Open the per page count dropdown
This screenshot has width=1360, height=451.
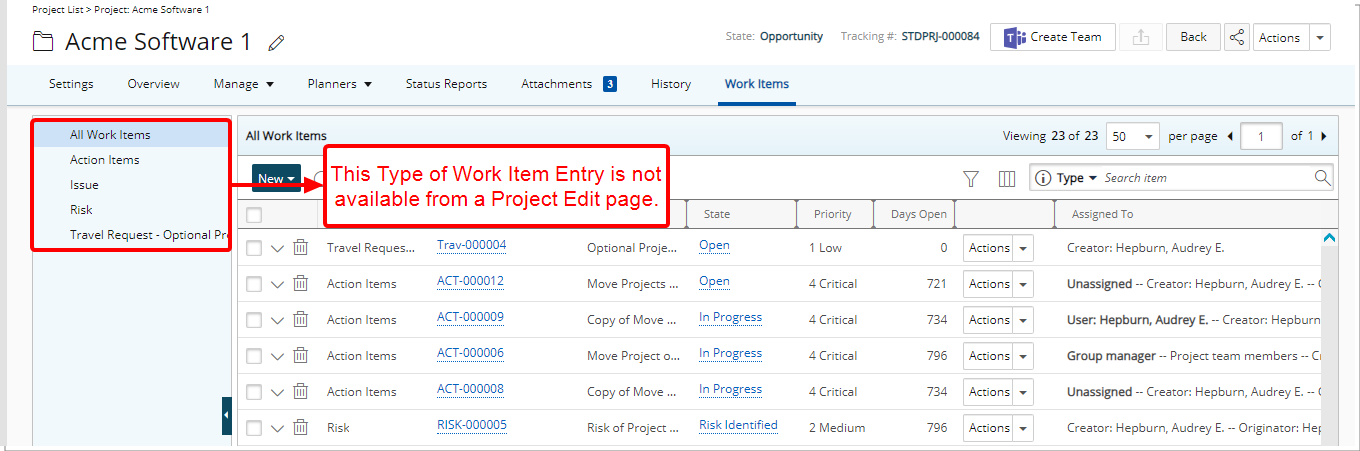coord(1133,136)
